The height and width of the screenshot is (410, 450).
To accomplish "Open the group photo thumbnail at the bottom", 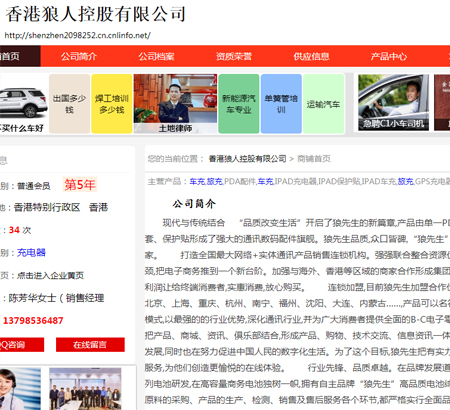I will point(85,389).
